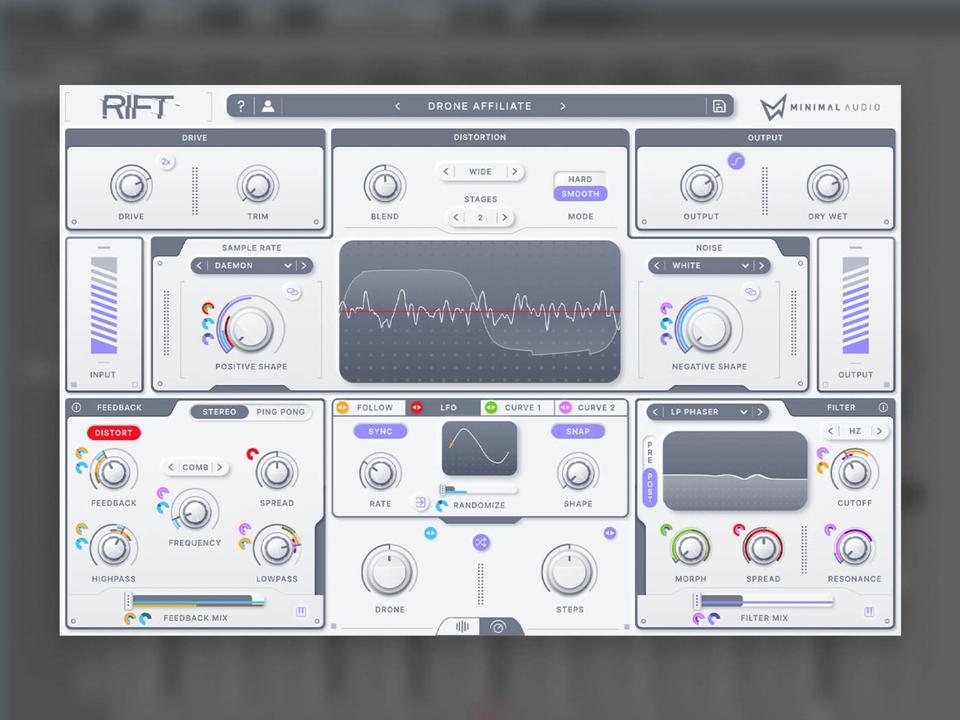Viewport: 960px width, 720px height.
Task: Select next preset after Drone Affiliate
Action: pyautogui.click(x=563, y=106)
